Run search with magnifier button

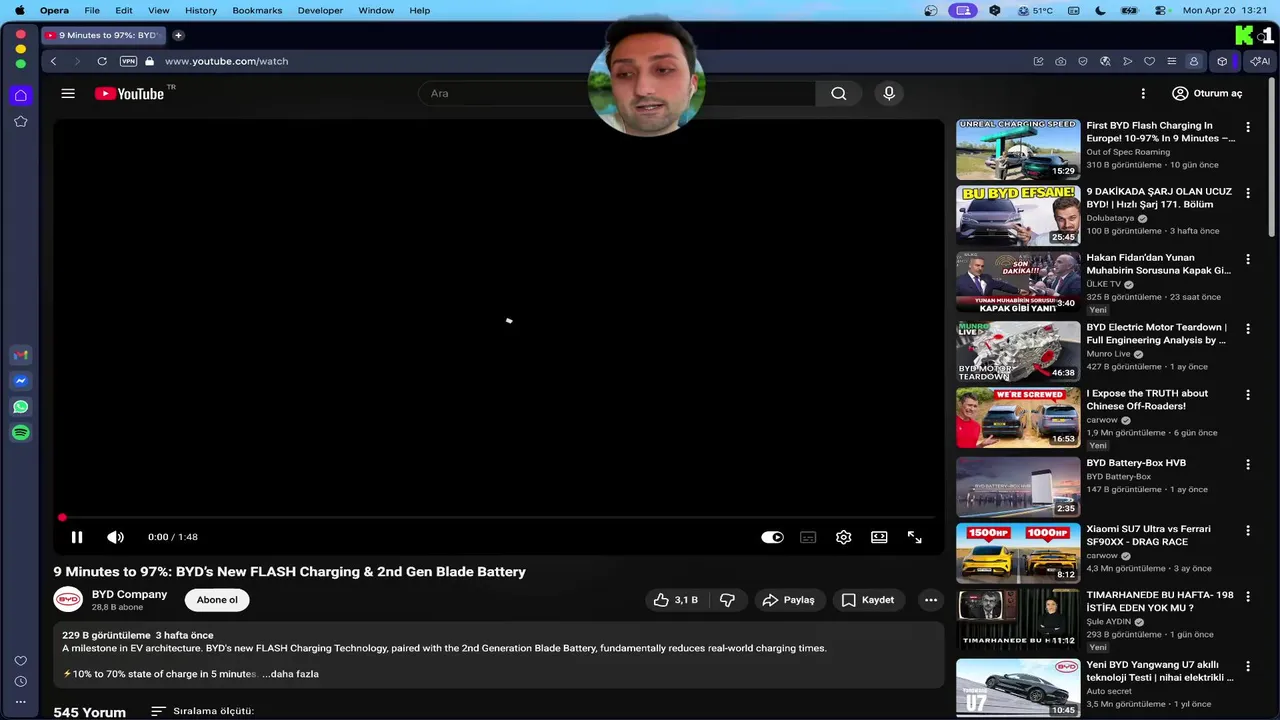click(x=839, y=93)
